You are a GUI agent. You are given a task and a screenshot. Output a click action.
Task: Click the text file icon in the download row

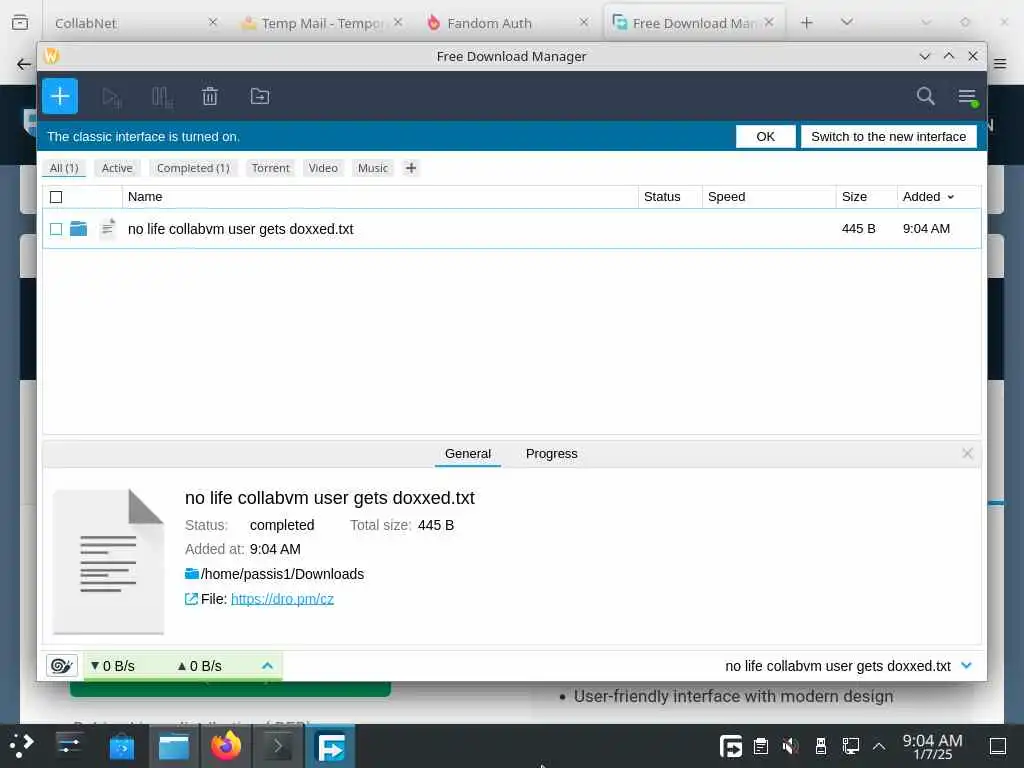click(x=108, y=229)
